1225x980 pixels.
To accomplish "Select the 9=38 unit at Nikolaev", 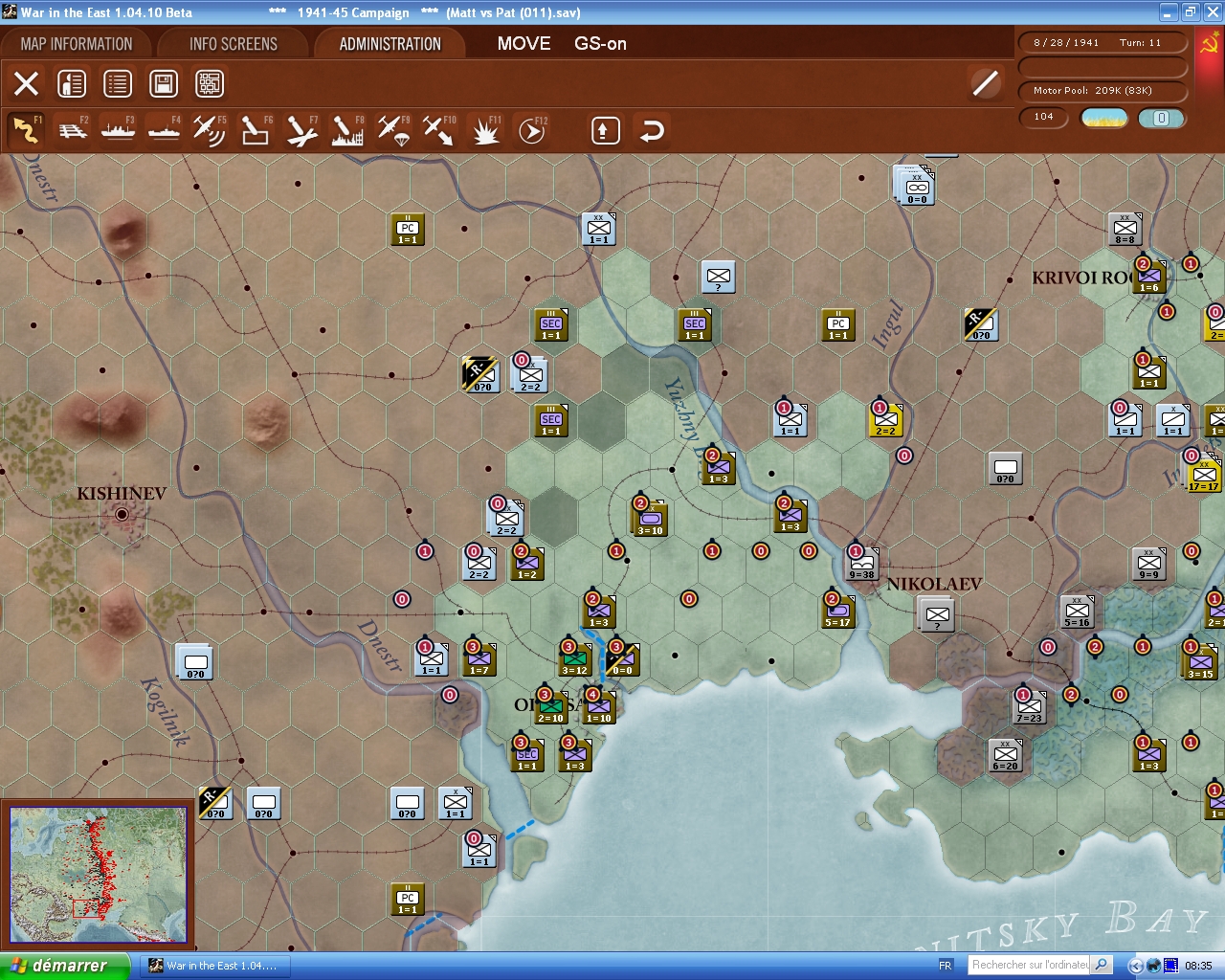I will coord(860,564).
